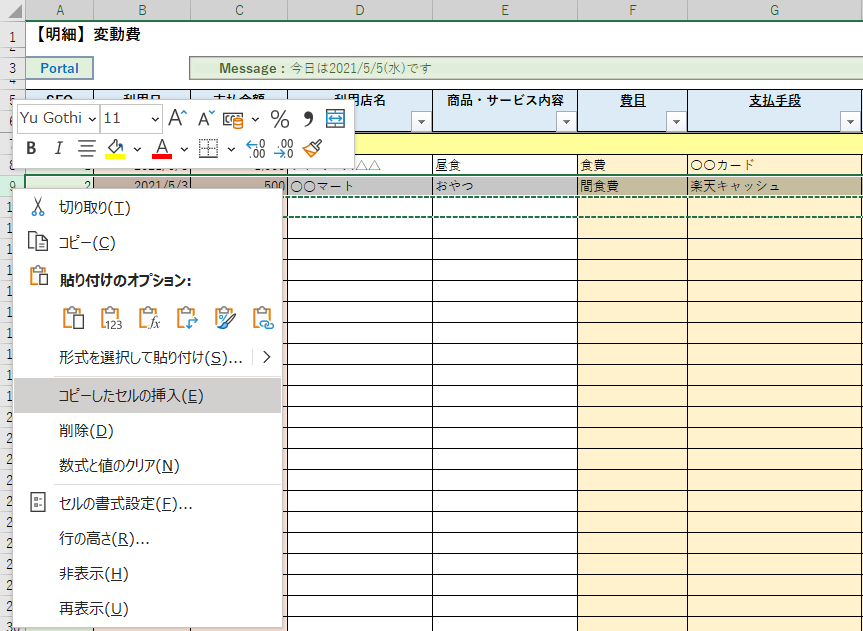Apply red font color to text
863x631 pixels.
[162, 148]
